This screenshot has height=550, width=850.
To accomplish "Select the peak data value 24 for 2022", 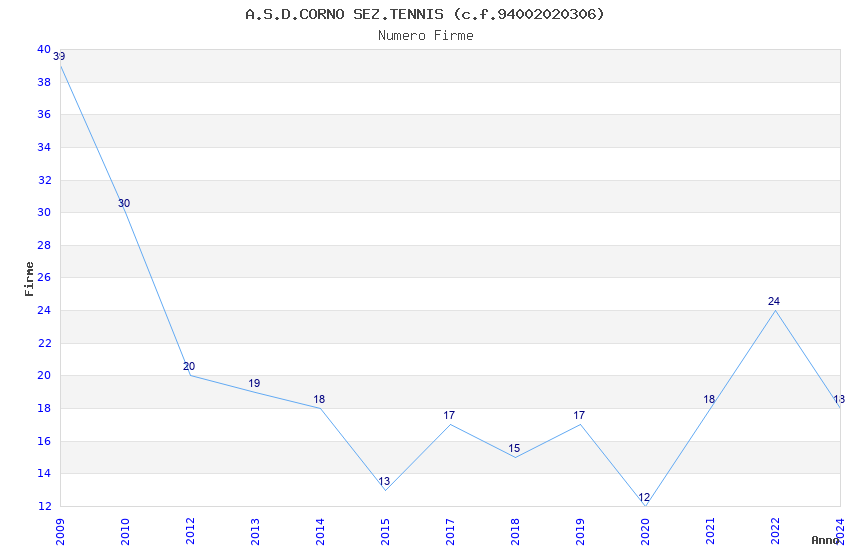I will pyautogui.click(x=775, y=301).
